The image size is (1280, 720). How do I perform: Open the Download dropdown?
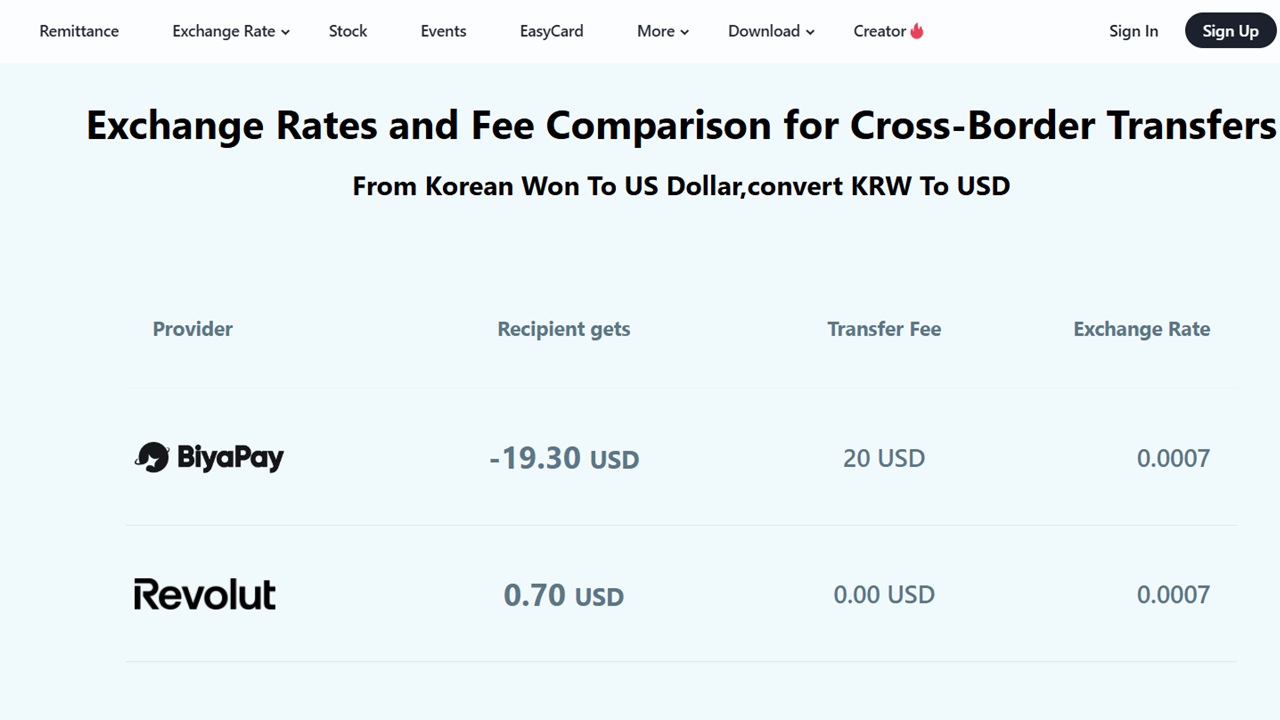[771, 31]
